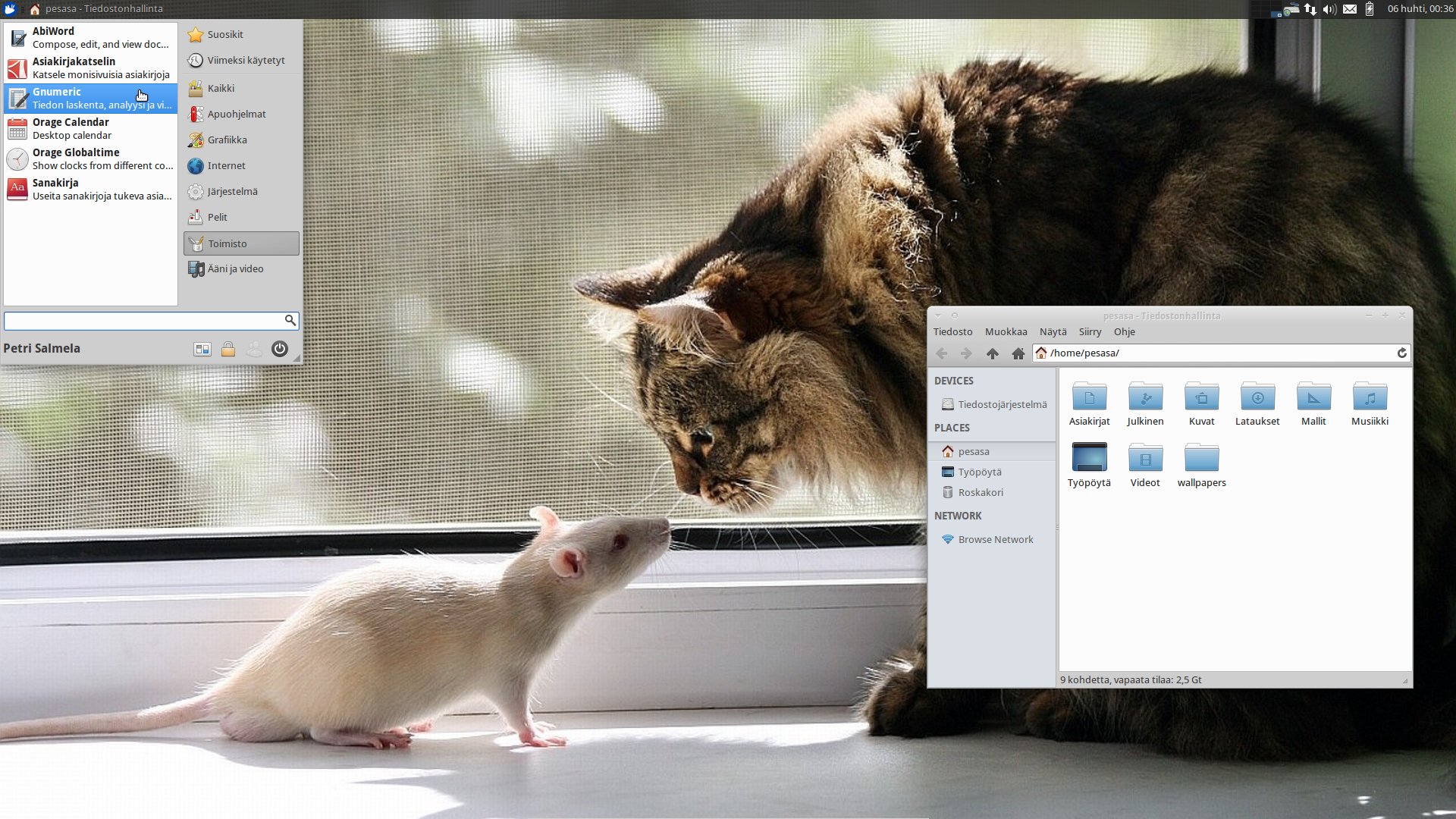This screenshot has height=819, width=1456.
Task: Go up to the parent directory
Action: (x=992, y=353)
